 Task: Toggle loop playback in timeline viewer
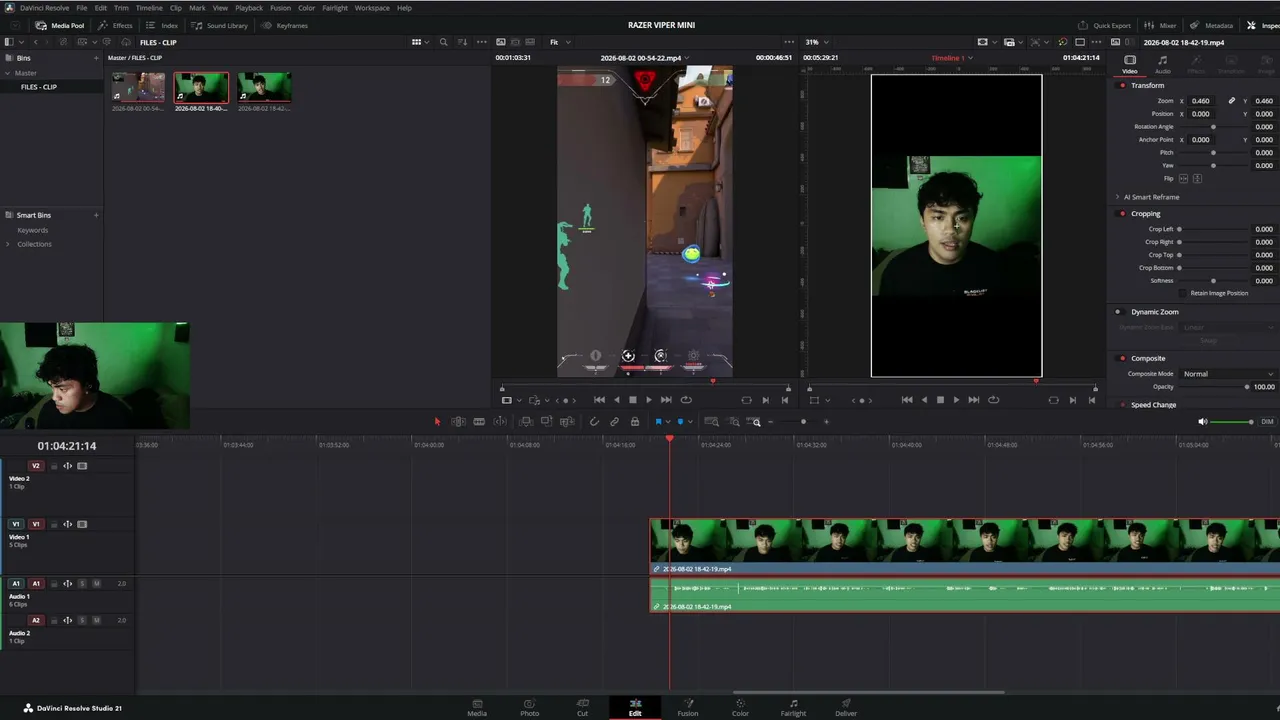tap(993, 400)
